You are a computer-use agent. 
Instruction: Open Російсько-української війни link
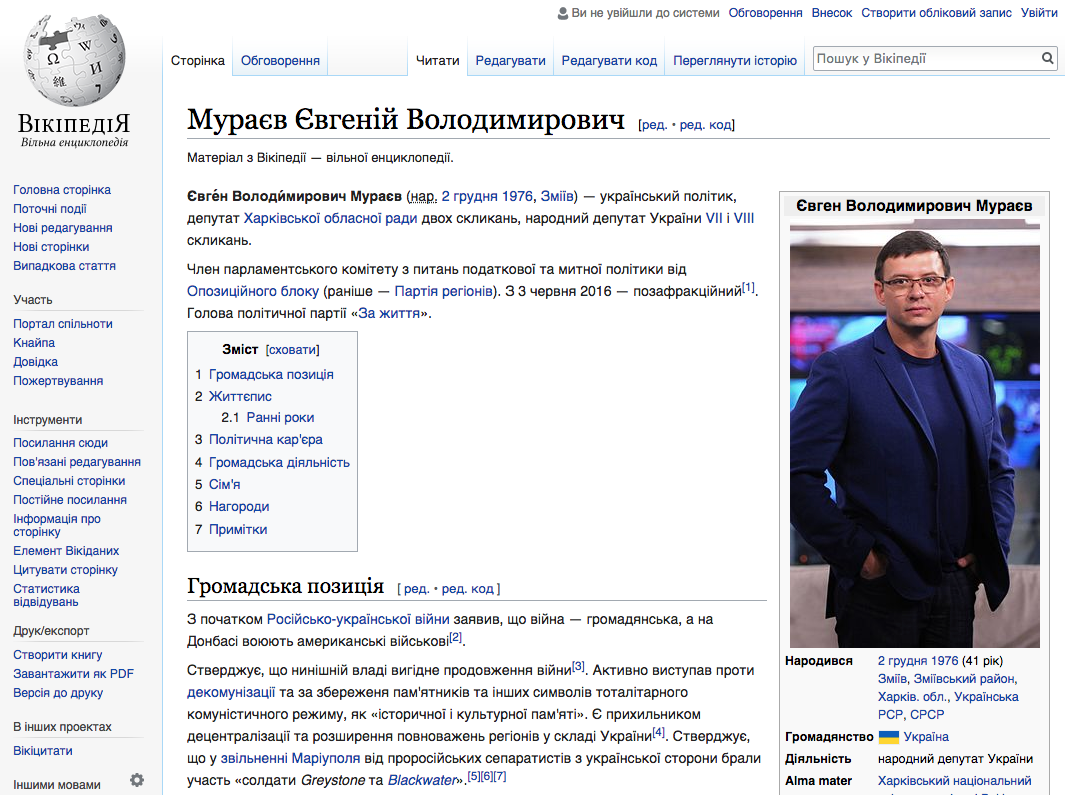358,619
